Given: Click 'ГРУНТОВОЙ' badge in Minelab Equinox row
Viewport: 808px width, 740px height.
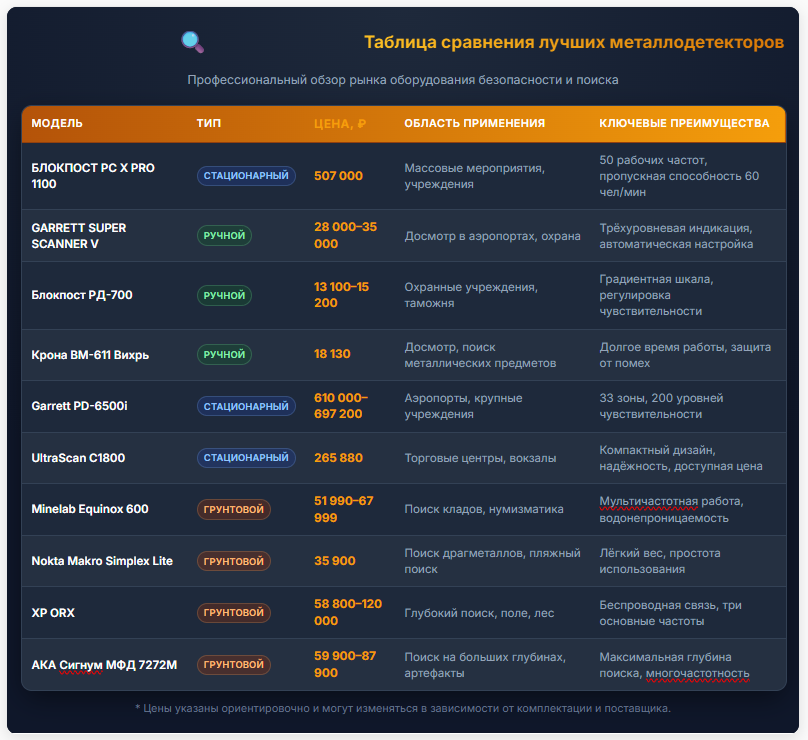Looking at the screenshot, I should pos(234,509).
